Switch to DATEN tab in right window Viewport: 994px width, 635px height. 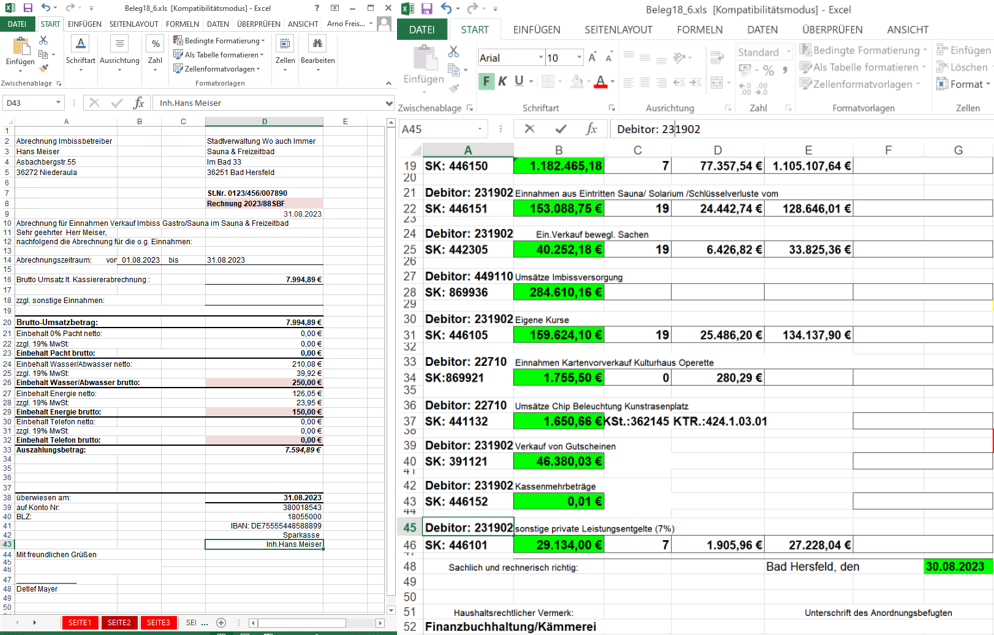(762, 30)
